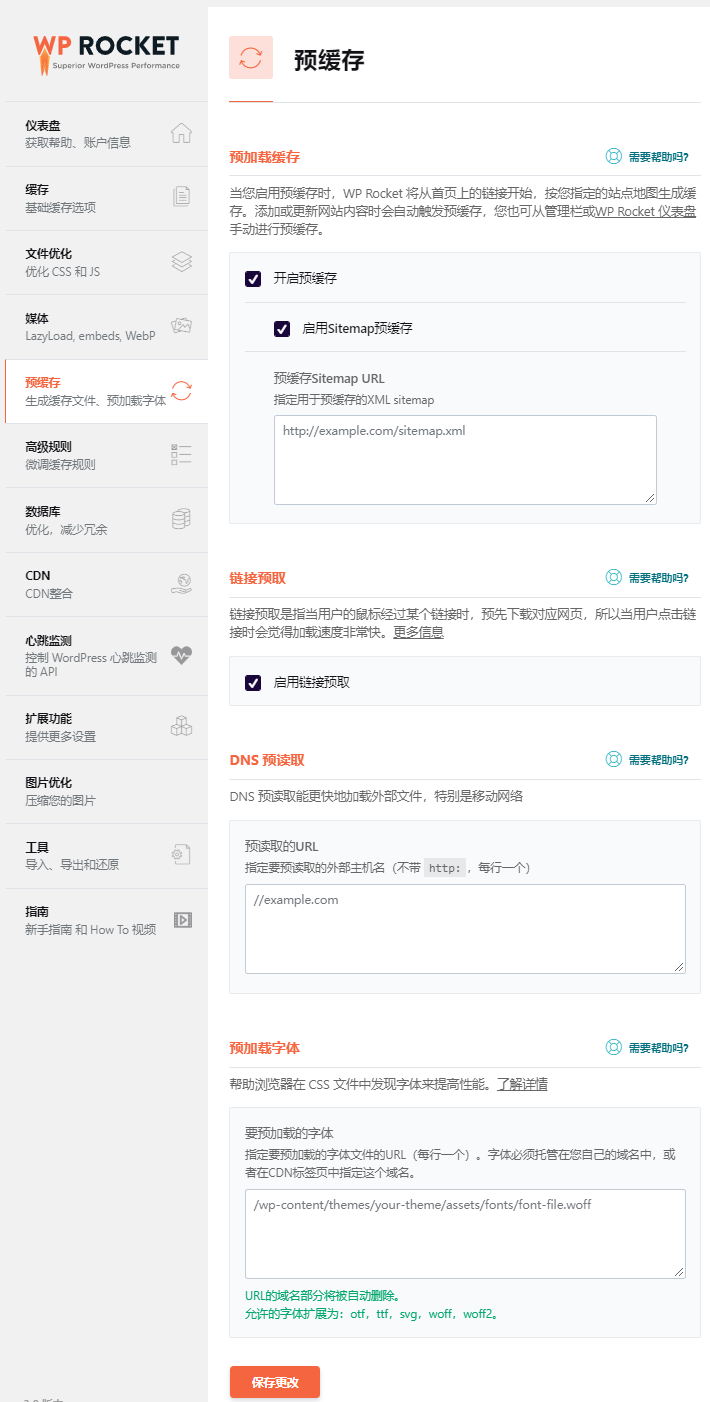Click the tools gear-document icon
710x1402 pixels.
(x=181, y=854)
